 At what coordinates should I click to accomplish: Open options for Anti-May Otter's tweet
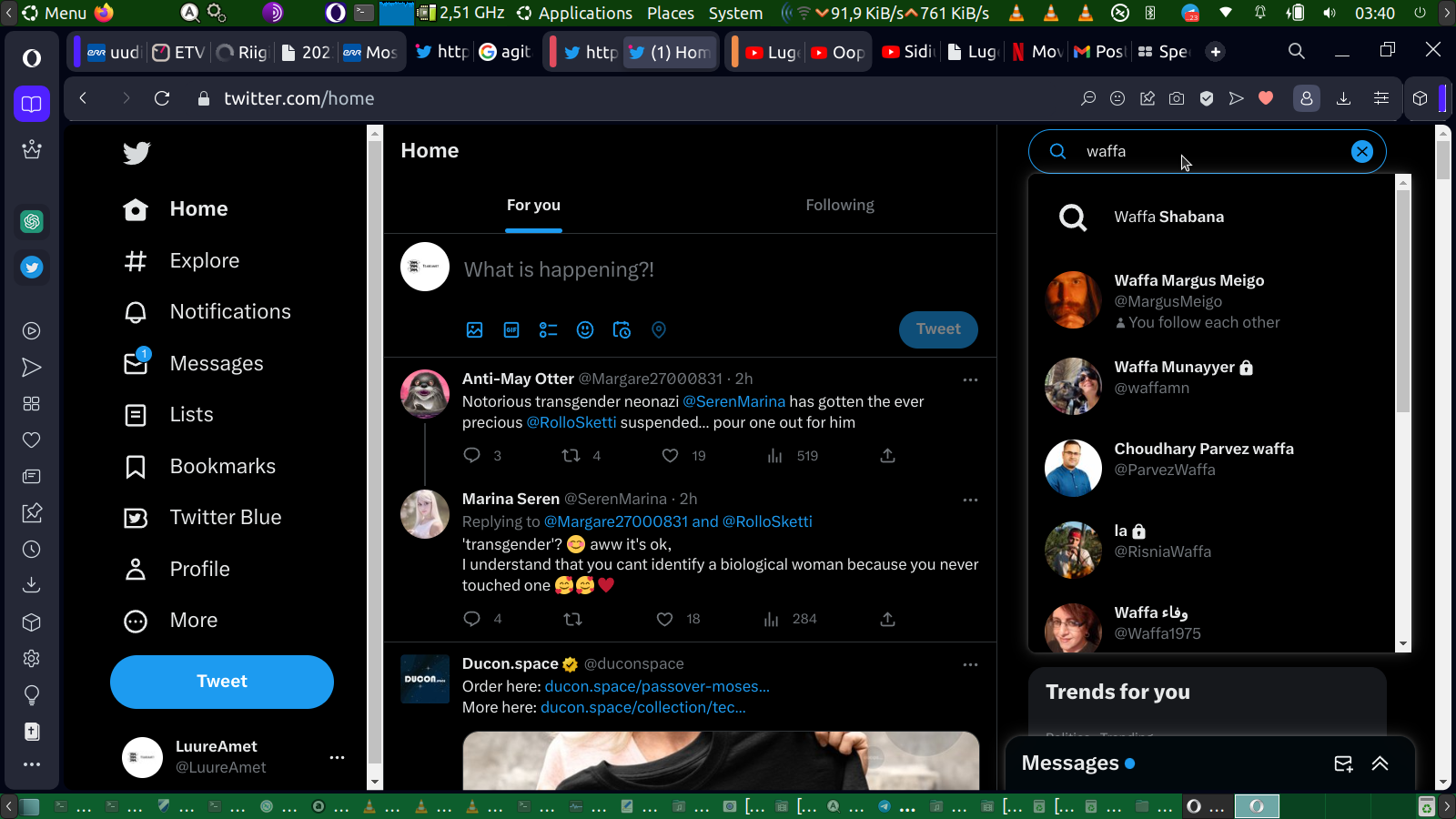tap(970, 379)
